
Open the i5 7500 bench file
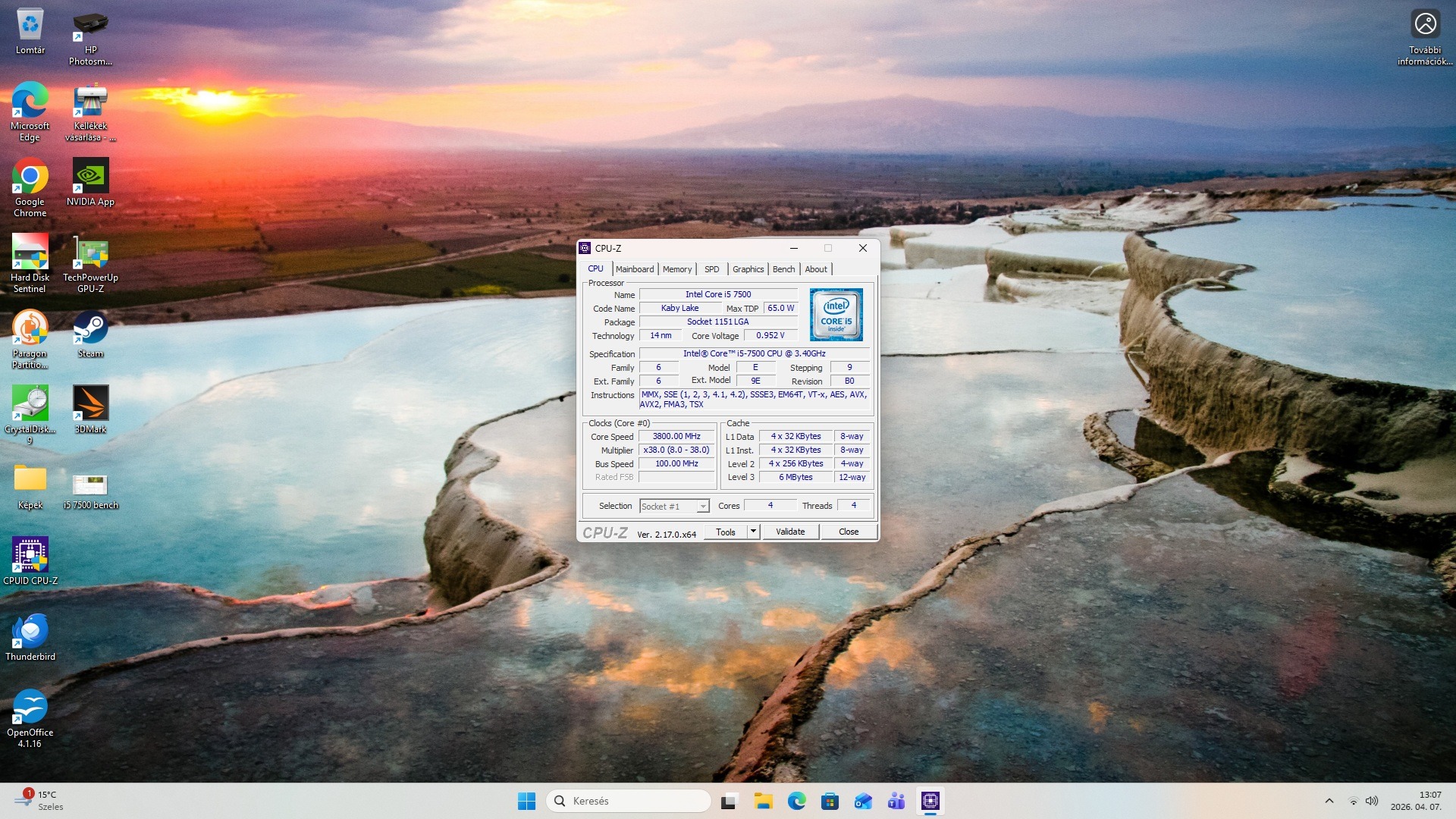pos(90,484)
